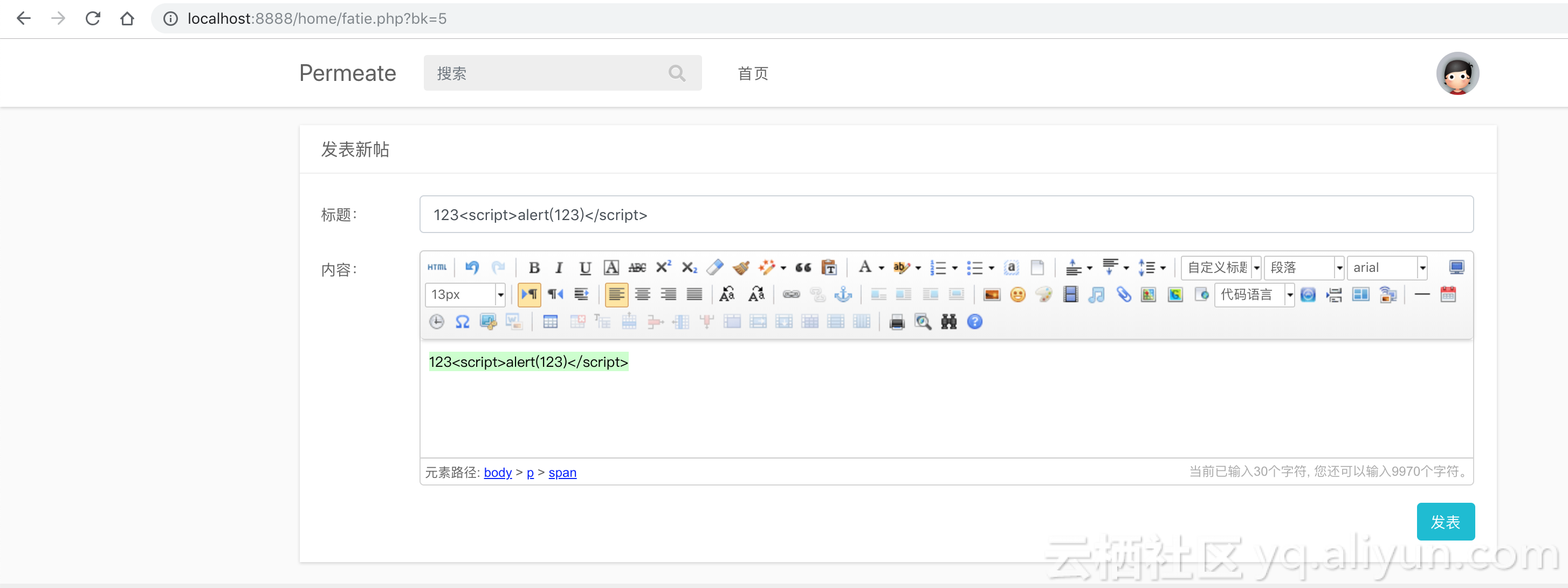Align text right
This screenshot has height=588, width=1568.
pyautogui.click(x=669, y=295)
